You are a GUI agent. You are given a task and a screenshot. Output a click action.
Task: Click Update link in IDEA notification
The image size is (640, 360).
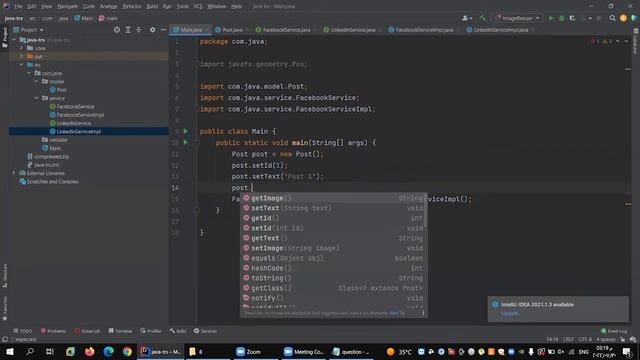coord(510,313)
